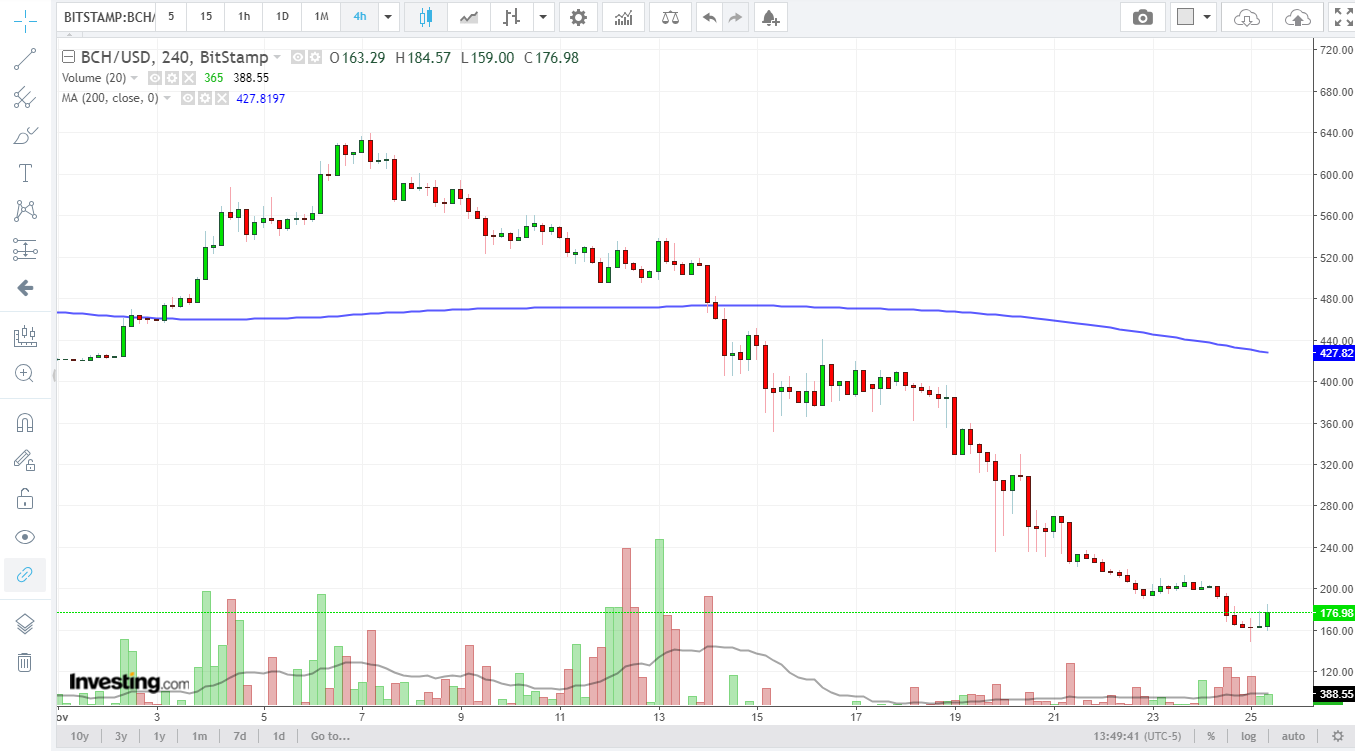1355x751 pixels.
Task: Open the bar style dropdown arrow
Action: (x=543, y=17)
